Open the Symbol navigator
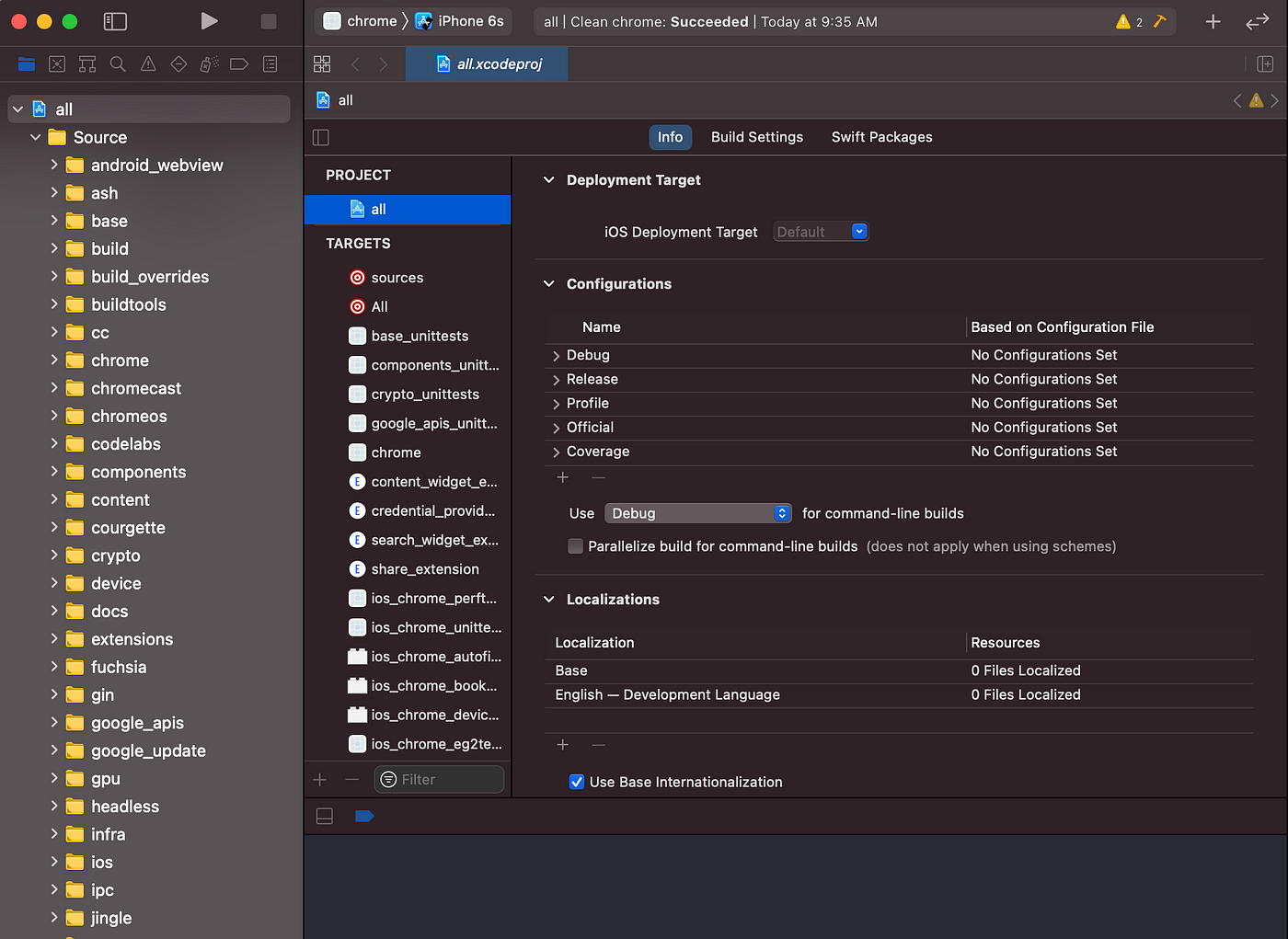 click(x=87, y=63)
